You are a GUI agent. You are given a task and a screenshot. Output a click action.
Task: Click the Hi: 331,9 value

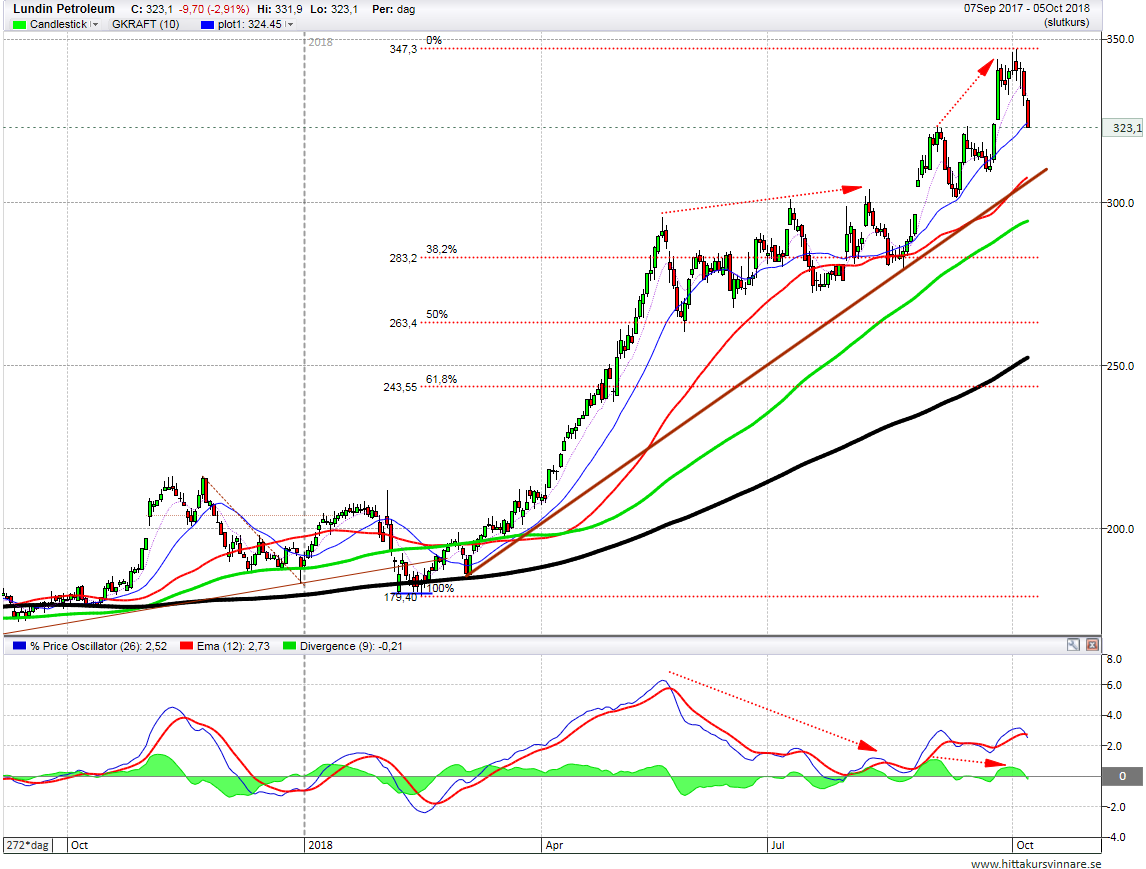point(279,10)
